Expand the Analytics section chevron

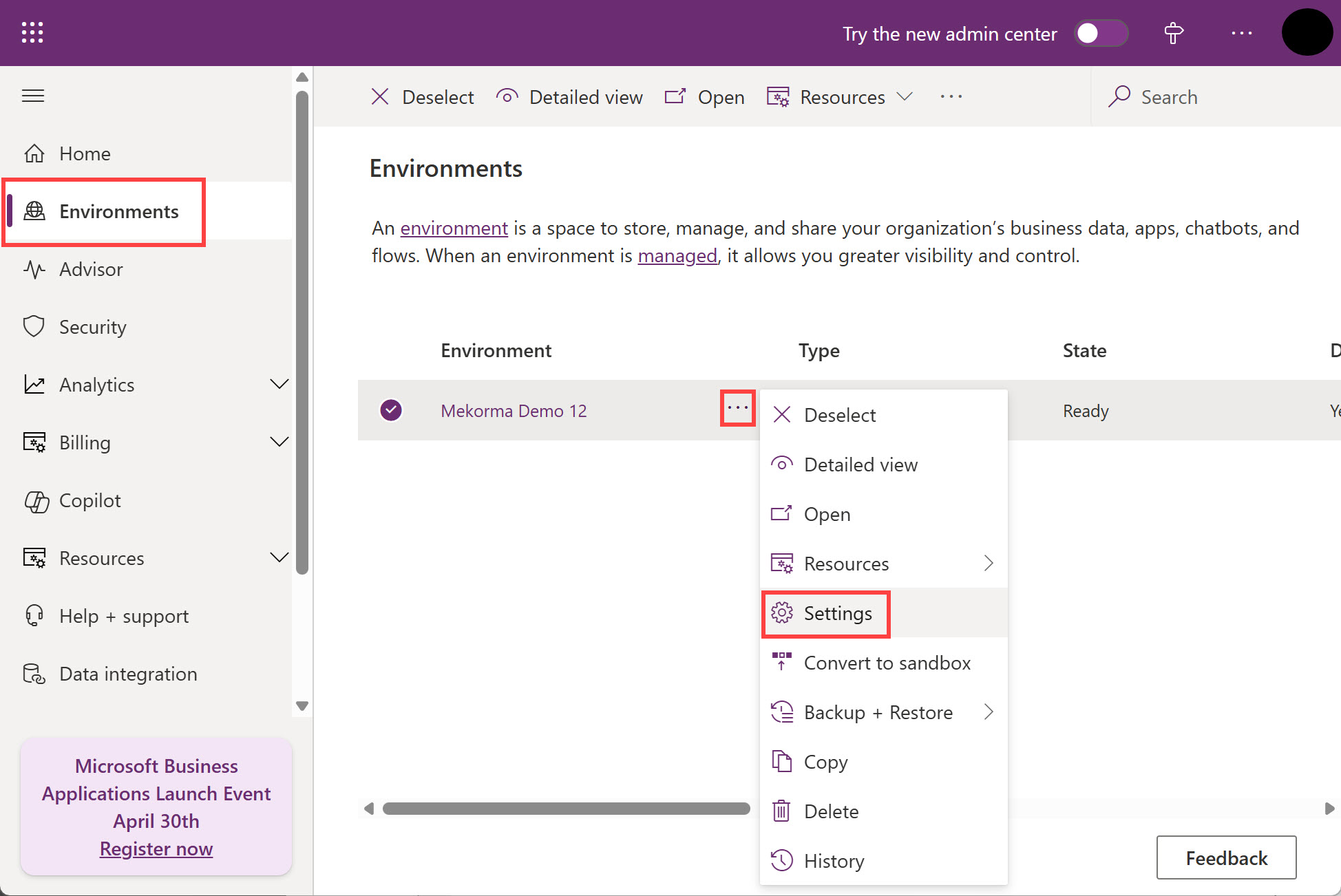pyautogui.click(x=279, y=384)
